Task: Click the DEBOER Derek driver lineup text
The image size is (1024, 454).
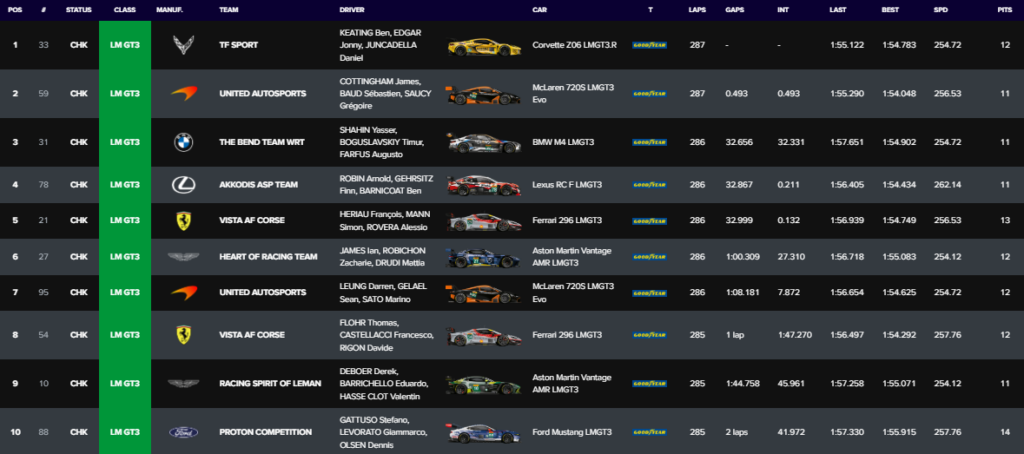Action: (x=384, y=383)
